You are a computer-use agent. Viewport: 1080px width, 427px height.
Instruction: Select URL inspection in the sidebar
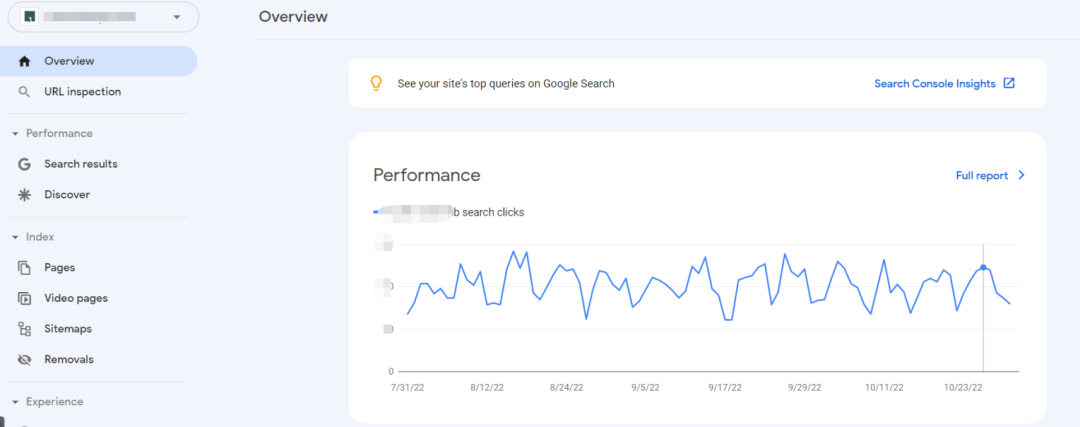tap(82, 92)
